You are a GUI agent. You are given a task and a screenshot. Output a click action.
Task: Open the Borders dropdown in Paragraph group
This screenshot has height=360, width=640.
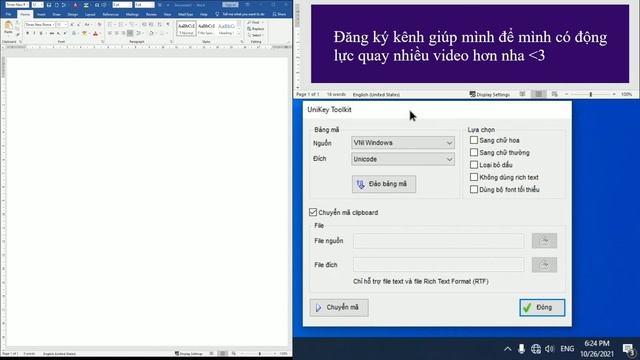tap(163, 33)
